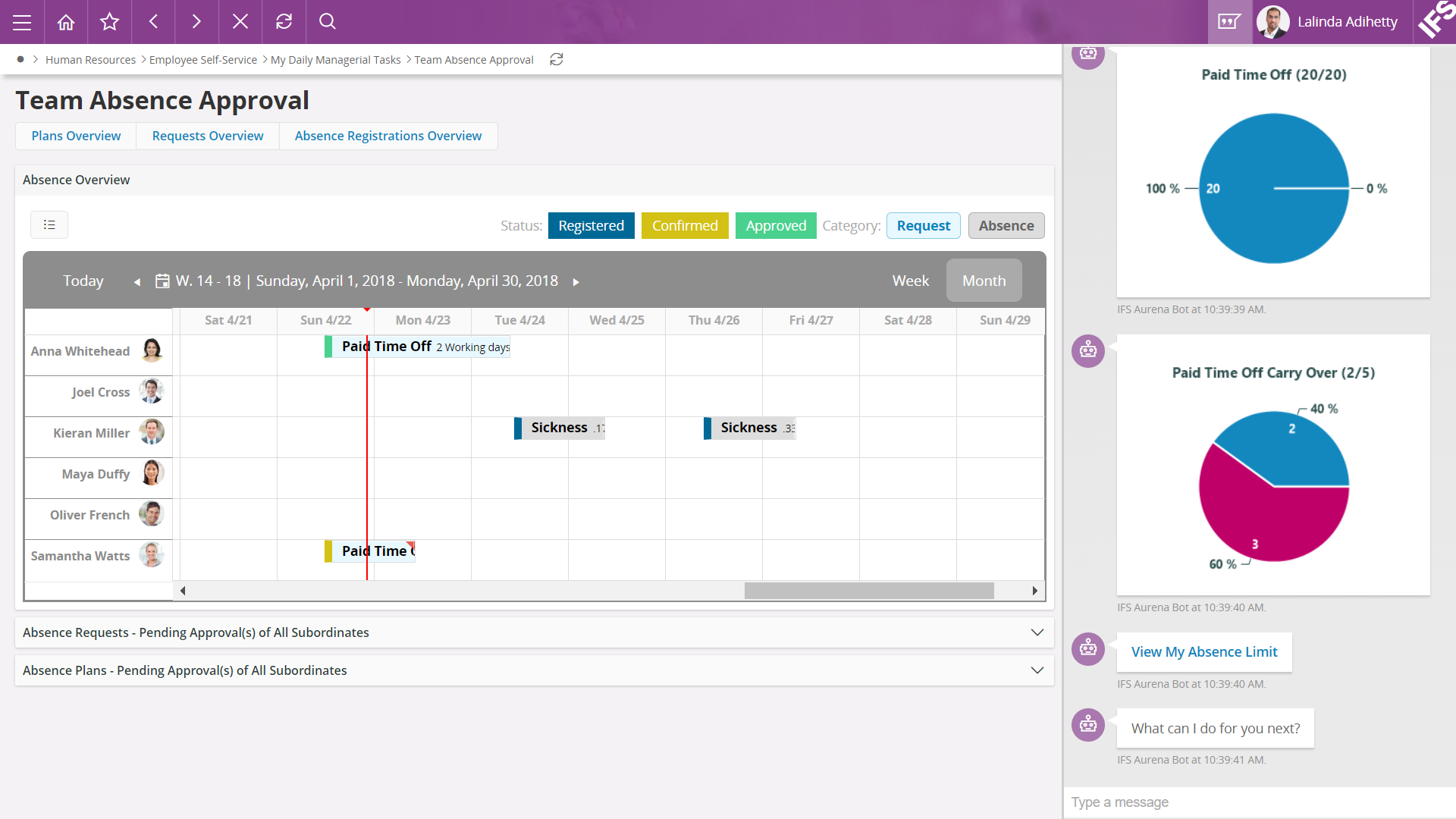Click the list view icon button
Image resolution: width=1456 pixels, height=819 pixels.
coord(49,225)
